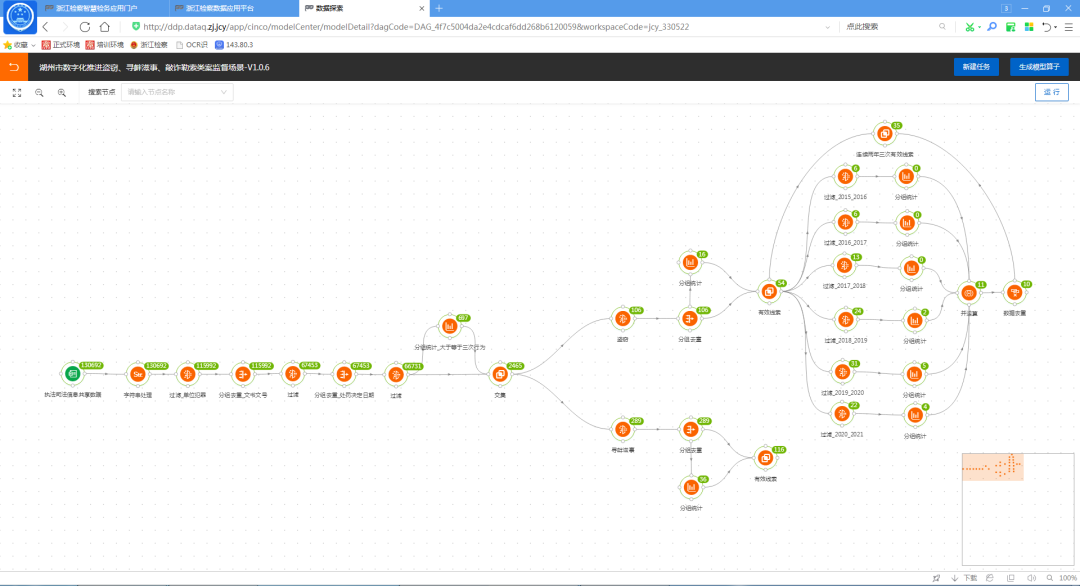Select the green source data node
This screenshot has height=586, width=1080.
72,374
